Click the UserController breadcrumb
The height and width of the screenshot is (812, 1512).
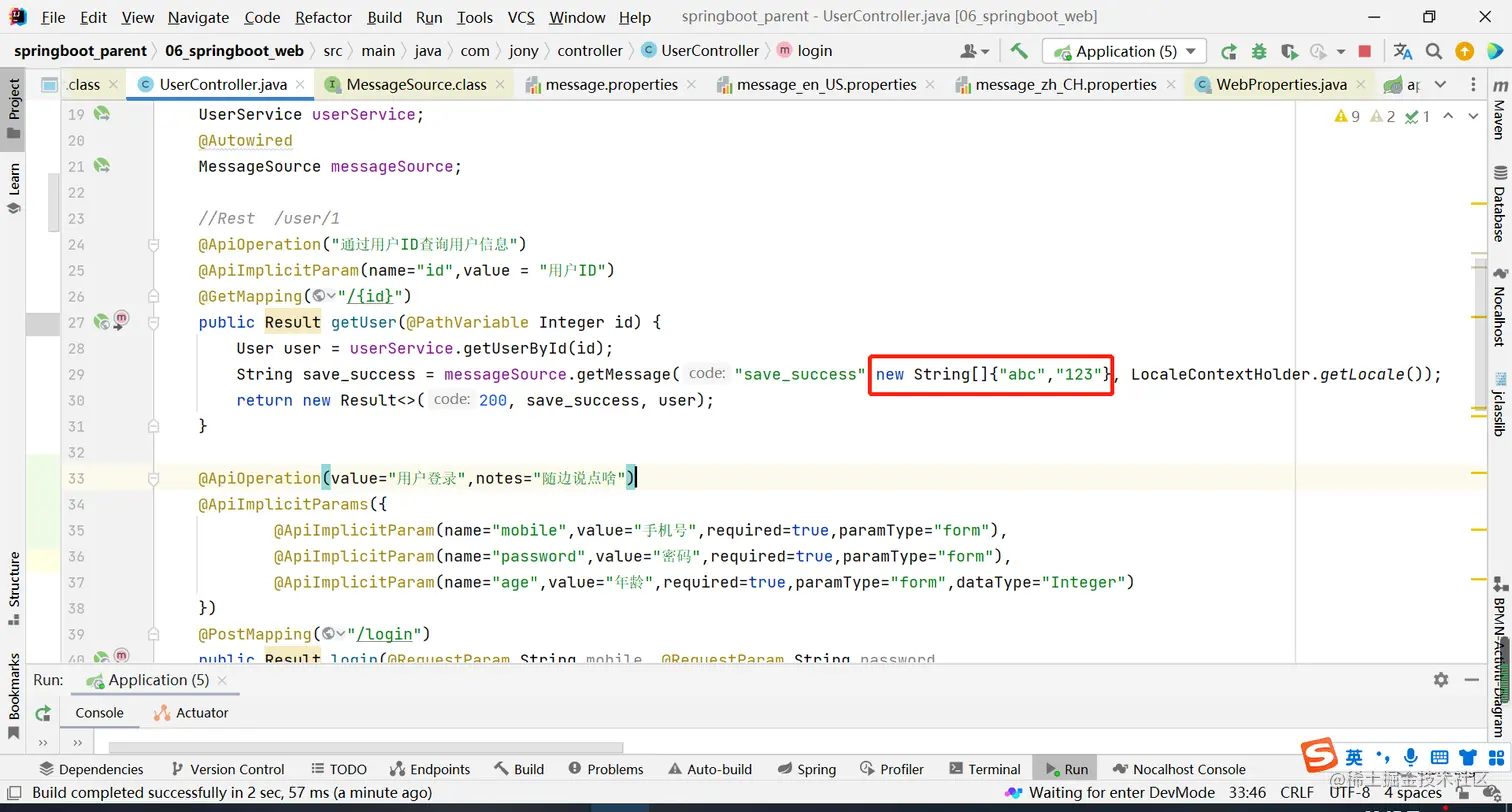[699, 51]
